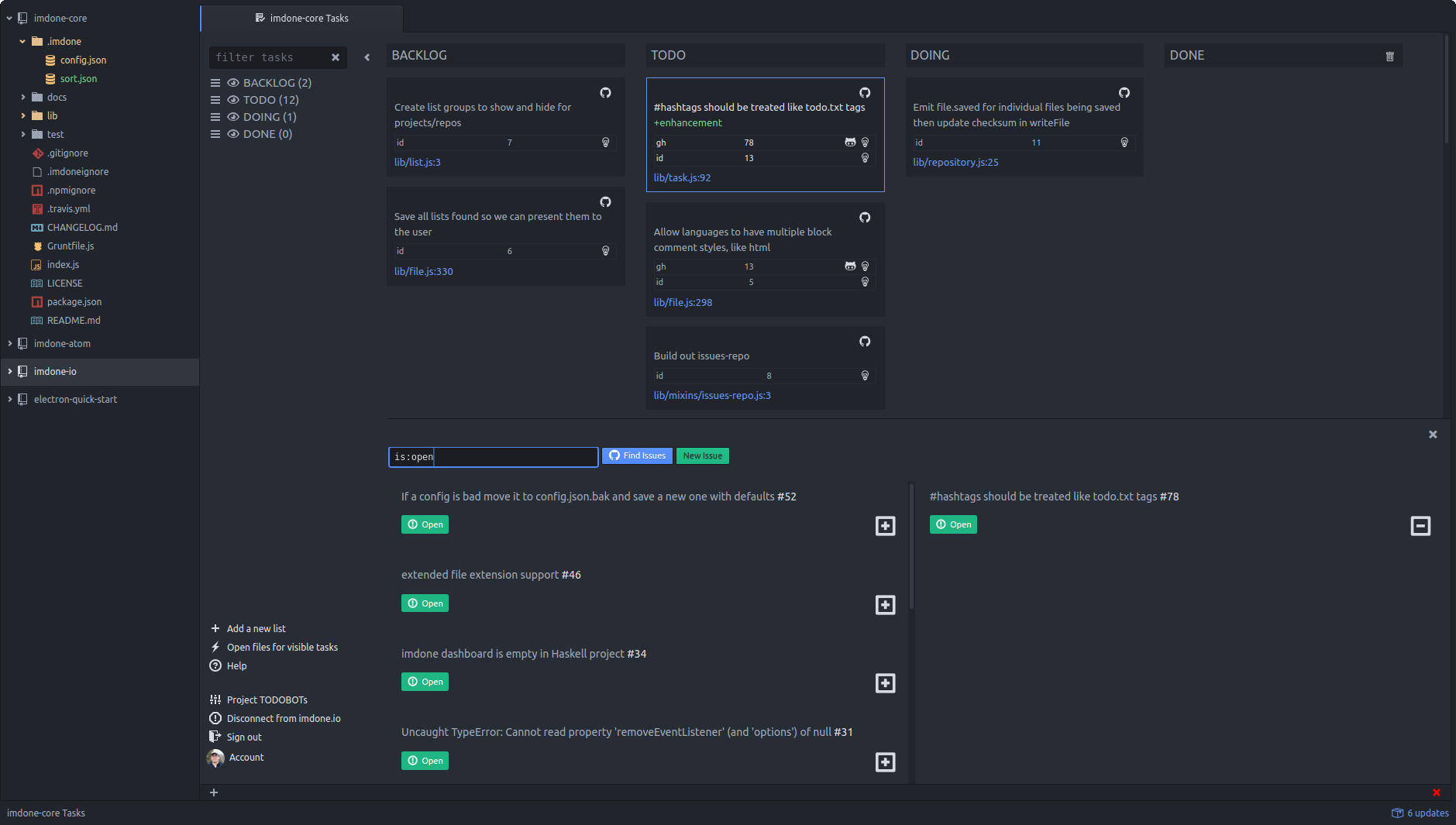Click lightbulb icon beside id 7
The width and height of the screenshot is (1456, 825).
[x=605, y=143]
